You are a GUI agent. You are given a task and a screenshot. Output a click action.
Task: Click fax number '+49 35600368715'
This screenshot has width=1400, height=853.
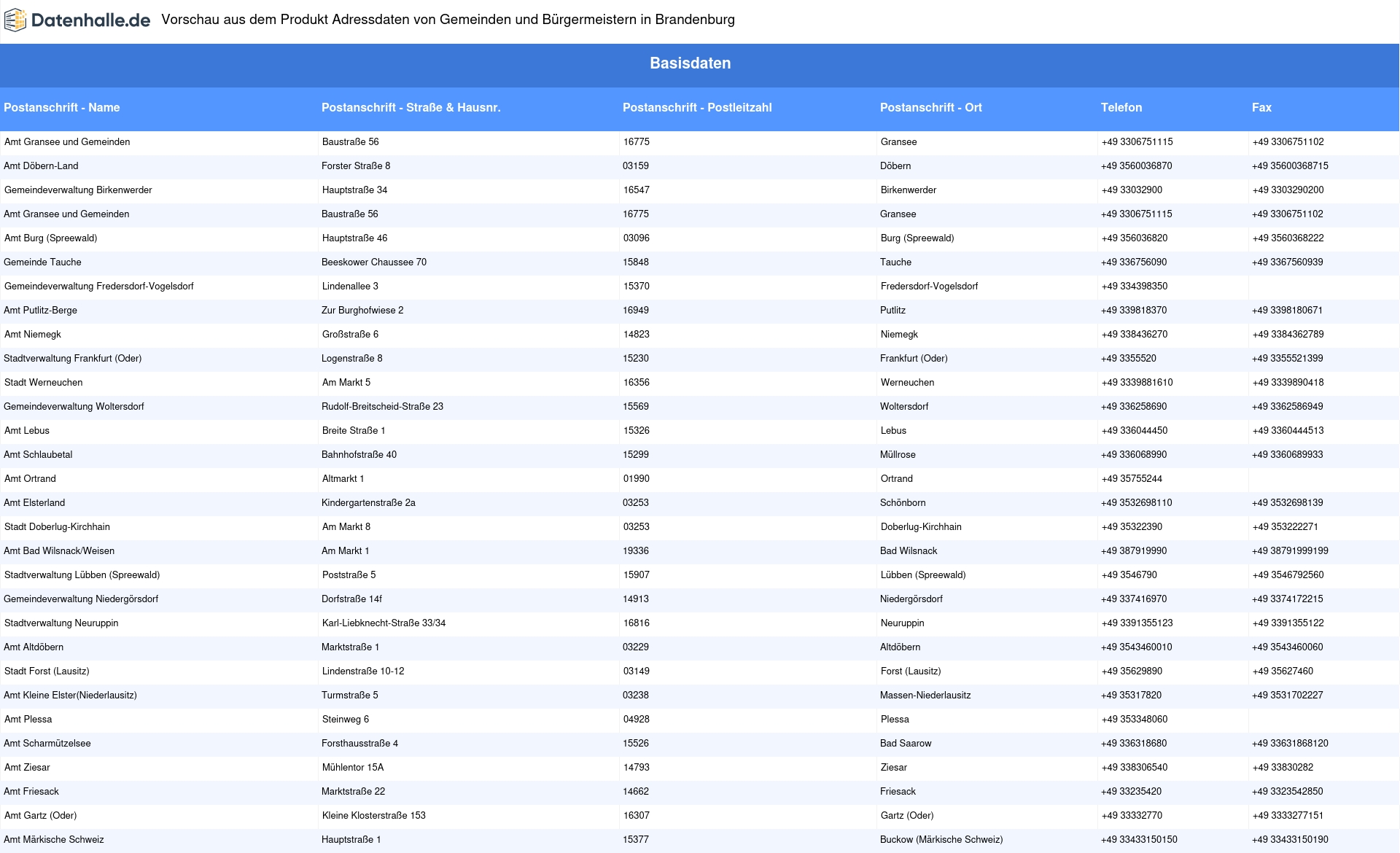(x=1290, y=165)
